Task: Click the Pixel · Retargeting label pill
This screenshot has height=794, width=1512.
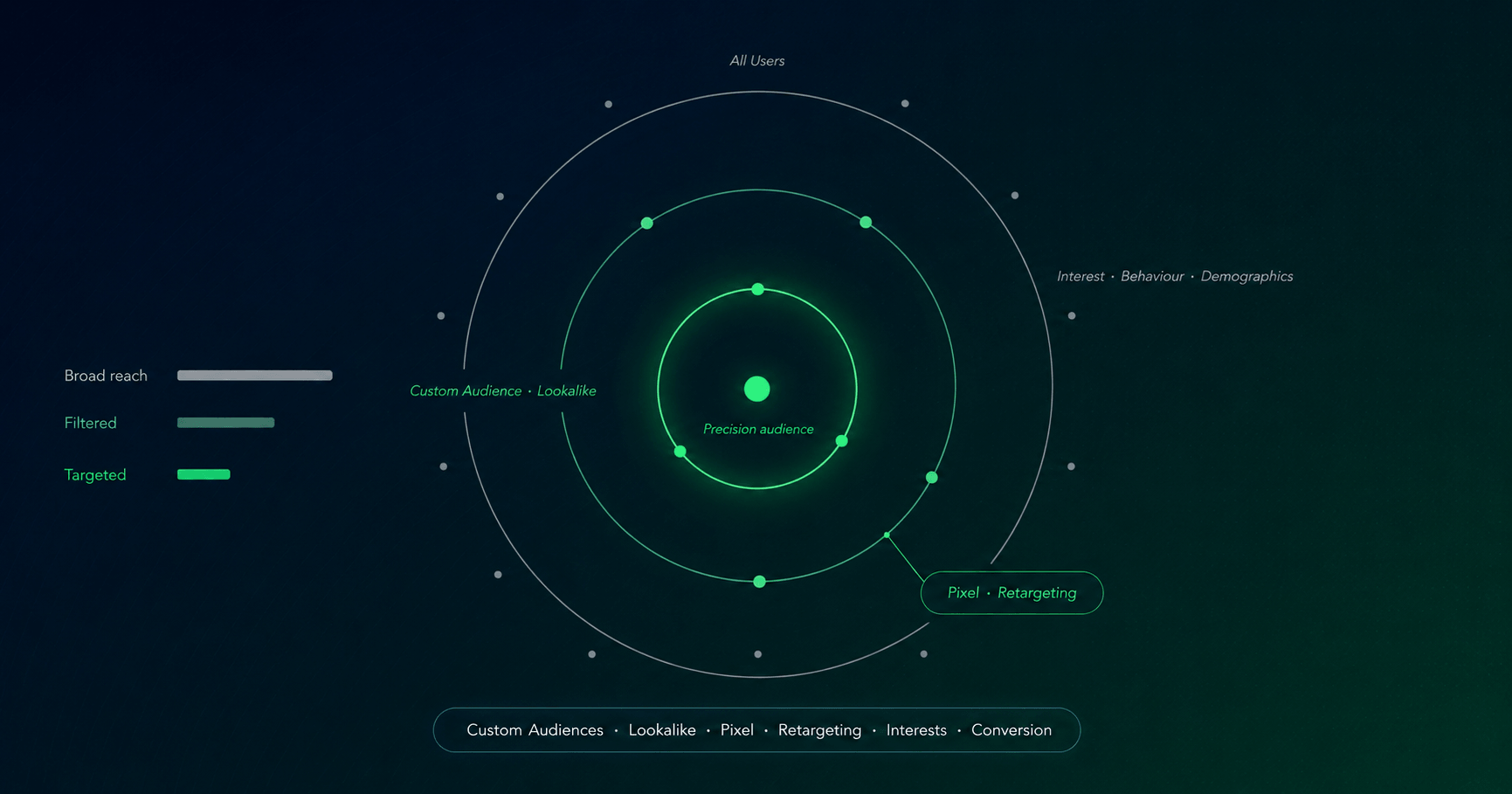Action: [1011, 593]
